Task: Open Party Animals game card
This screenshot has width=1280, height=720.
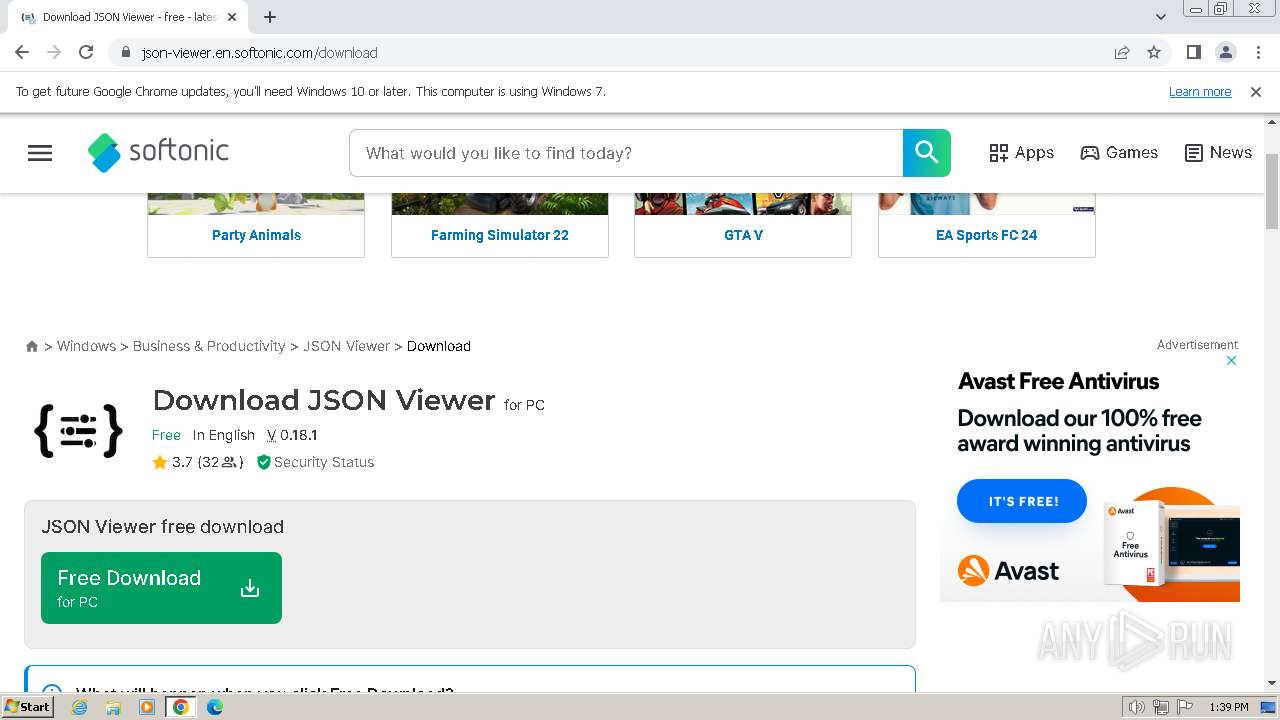Action: tap(256, 225)
